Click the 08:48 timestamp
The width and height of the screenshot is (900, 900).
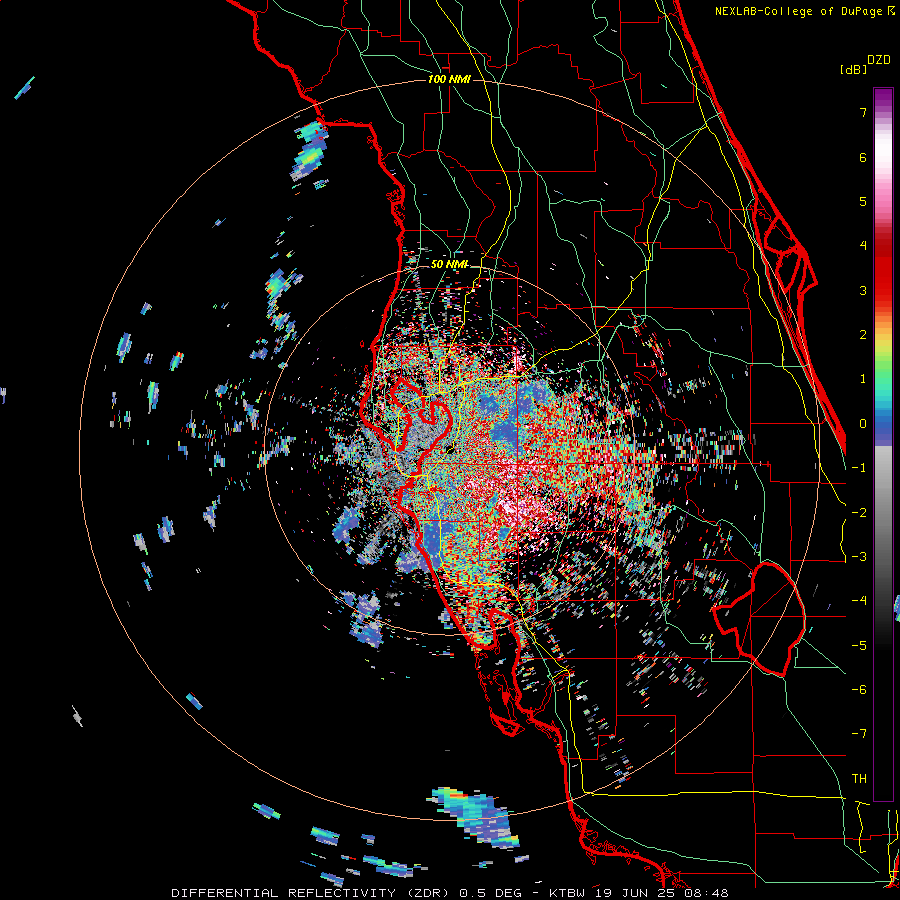[707, 893]
